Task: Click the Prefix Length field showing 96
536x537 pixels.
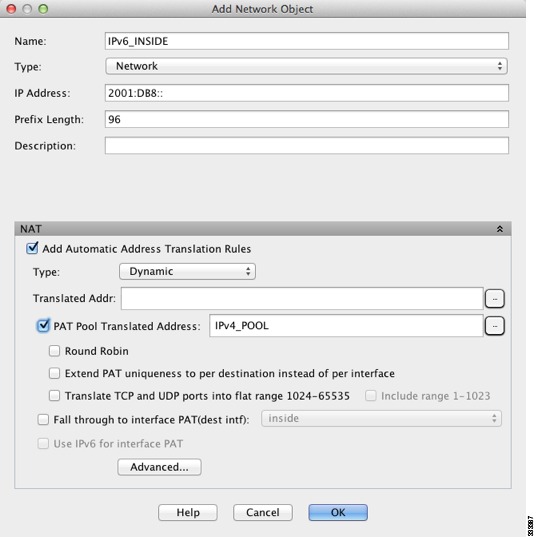Action: coord(307,119)
